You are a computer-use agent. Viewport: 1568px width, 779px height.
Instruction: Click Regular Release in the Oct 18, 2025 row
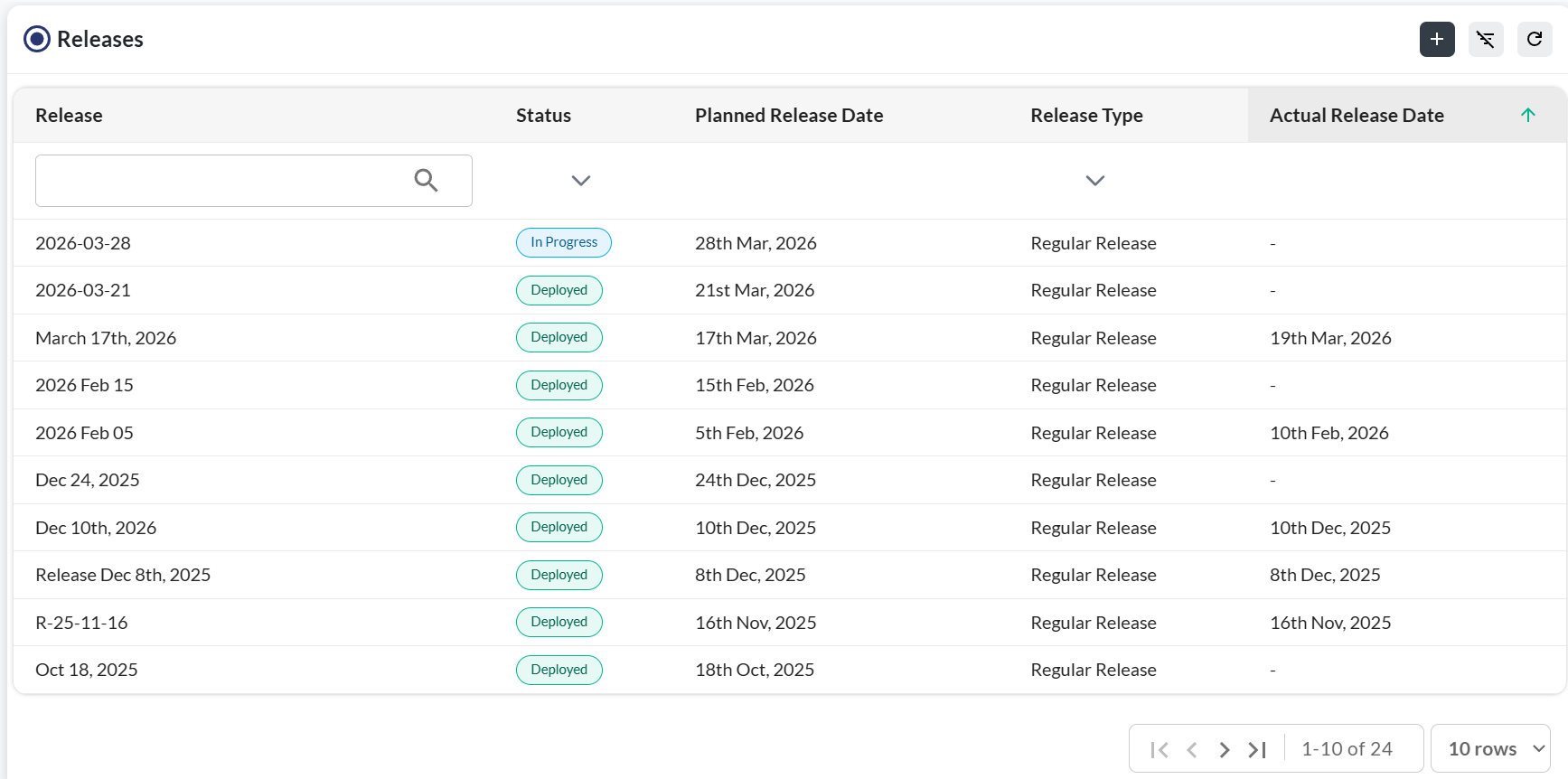tap(1094, 670)
